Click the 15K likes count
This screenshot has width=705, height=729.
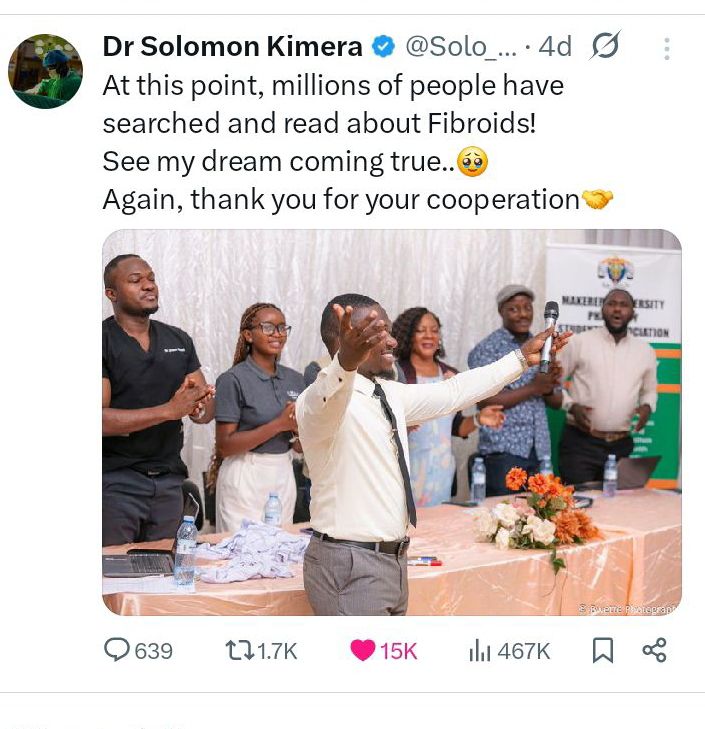pos(398,651)
